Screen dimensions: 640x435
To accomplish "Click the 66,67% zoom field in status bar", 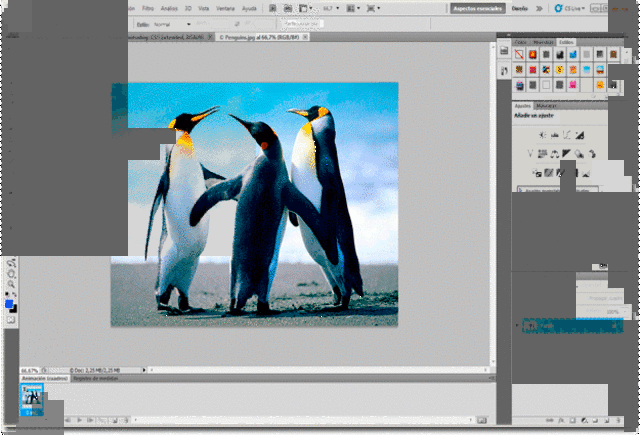I will (29, 371).
